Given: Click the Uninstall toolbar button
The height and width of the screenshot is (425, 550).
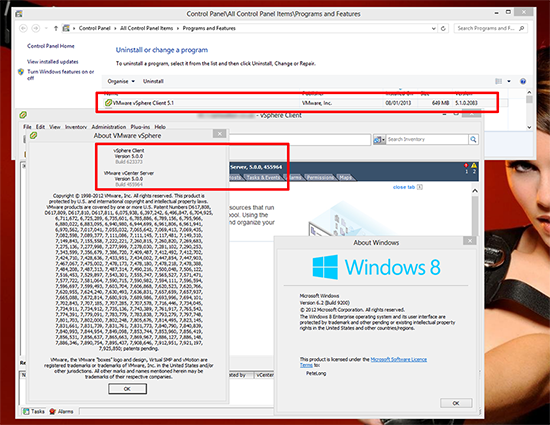Looking at the screenshot, I should tap(153, 81).
